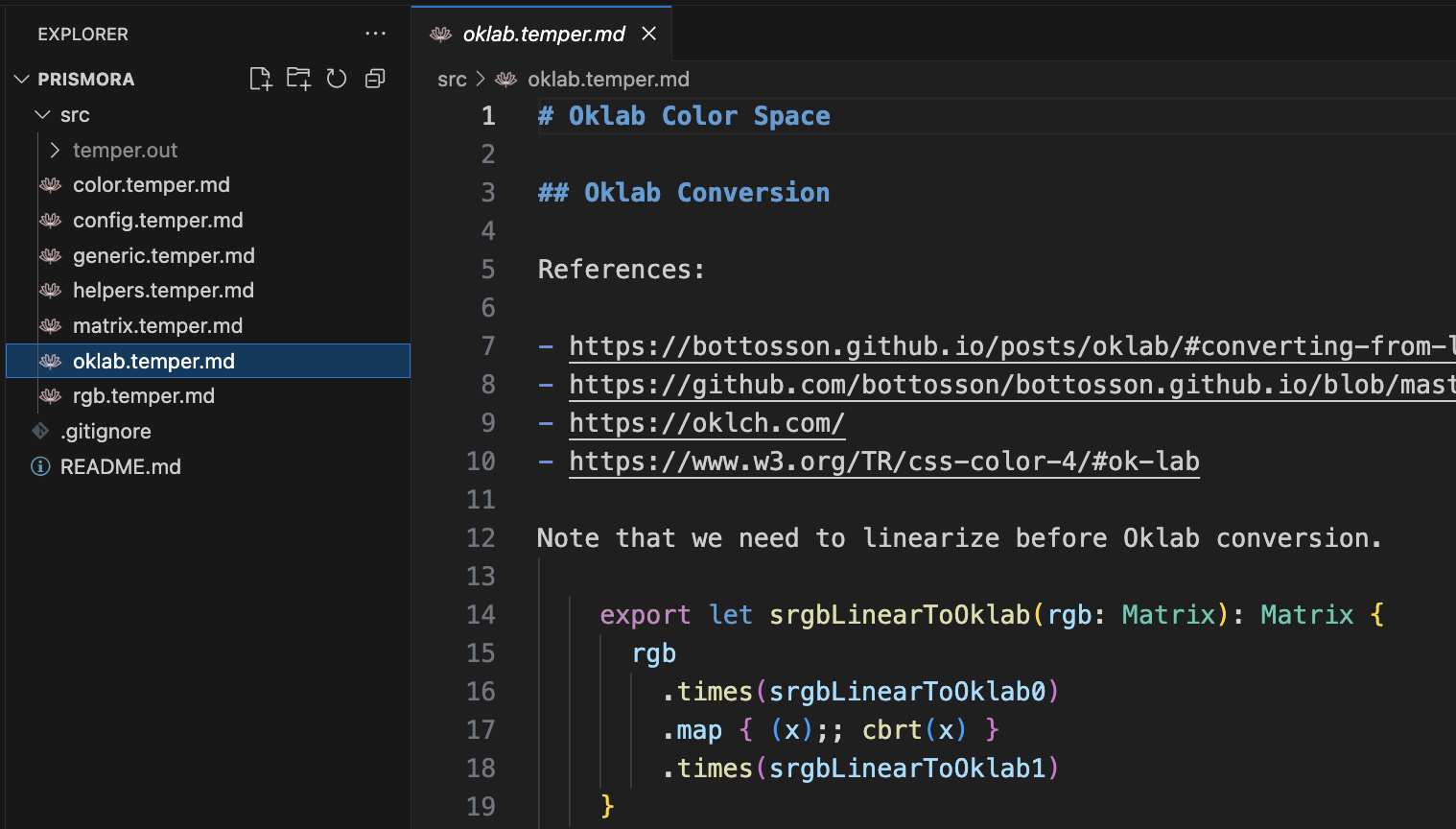
Task: Select the oklab.temper.md editor tab
Action: click(x=543, y=35)
